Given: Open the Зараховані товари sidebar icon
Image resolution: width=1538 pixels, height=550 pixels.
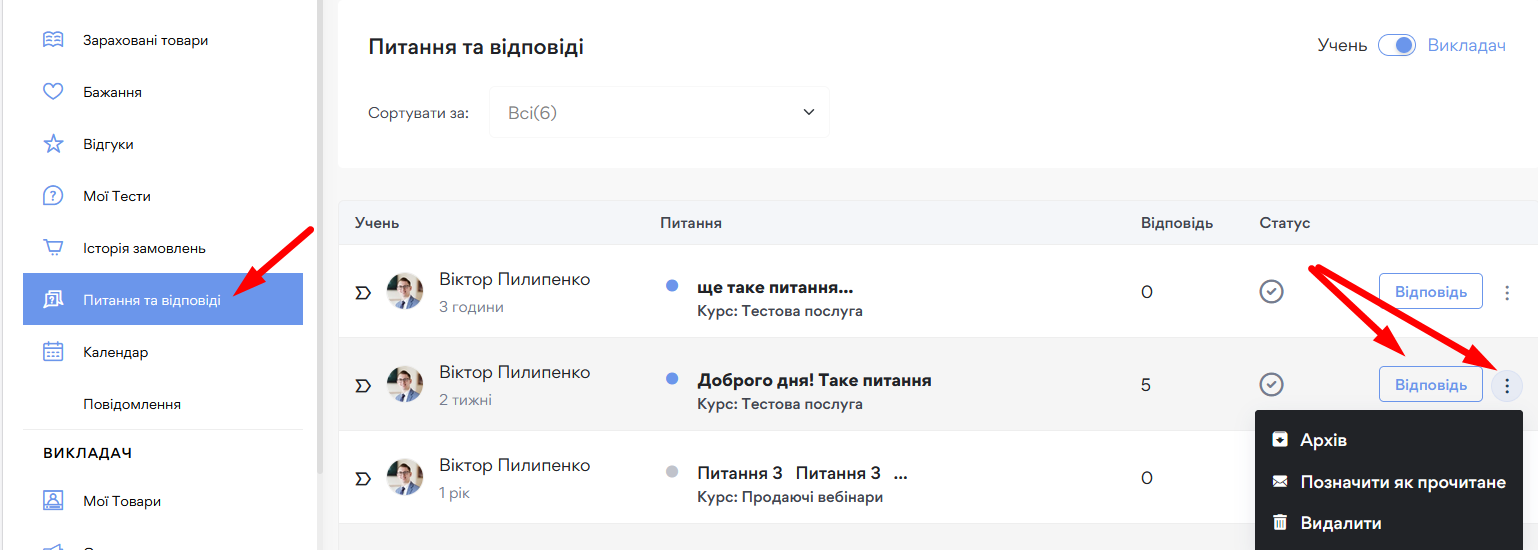Looking at the screenshot, I should (53, 40).
